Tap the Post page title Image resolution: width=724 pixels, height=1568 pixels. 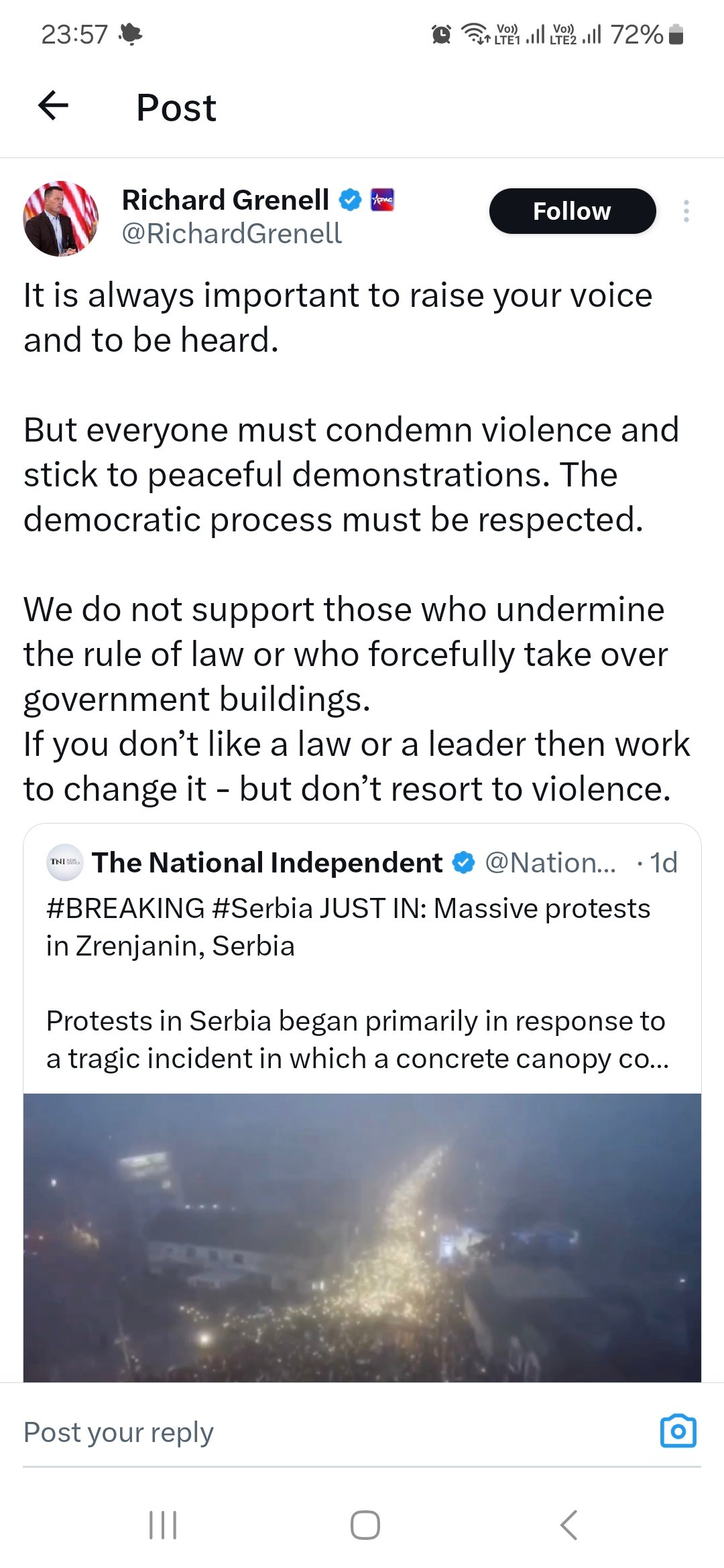click(176, 107)
